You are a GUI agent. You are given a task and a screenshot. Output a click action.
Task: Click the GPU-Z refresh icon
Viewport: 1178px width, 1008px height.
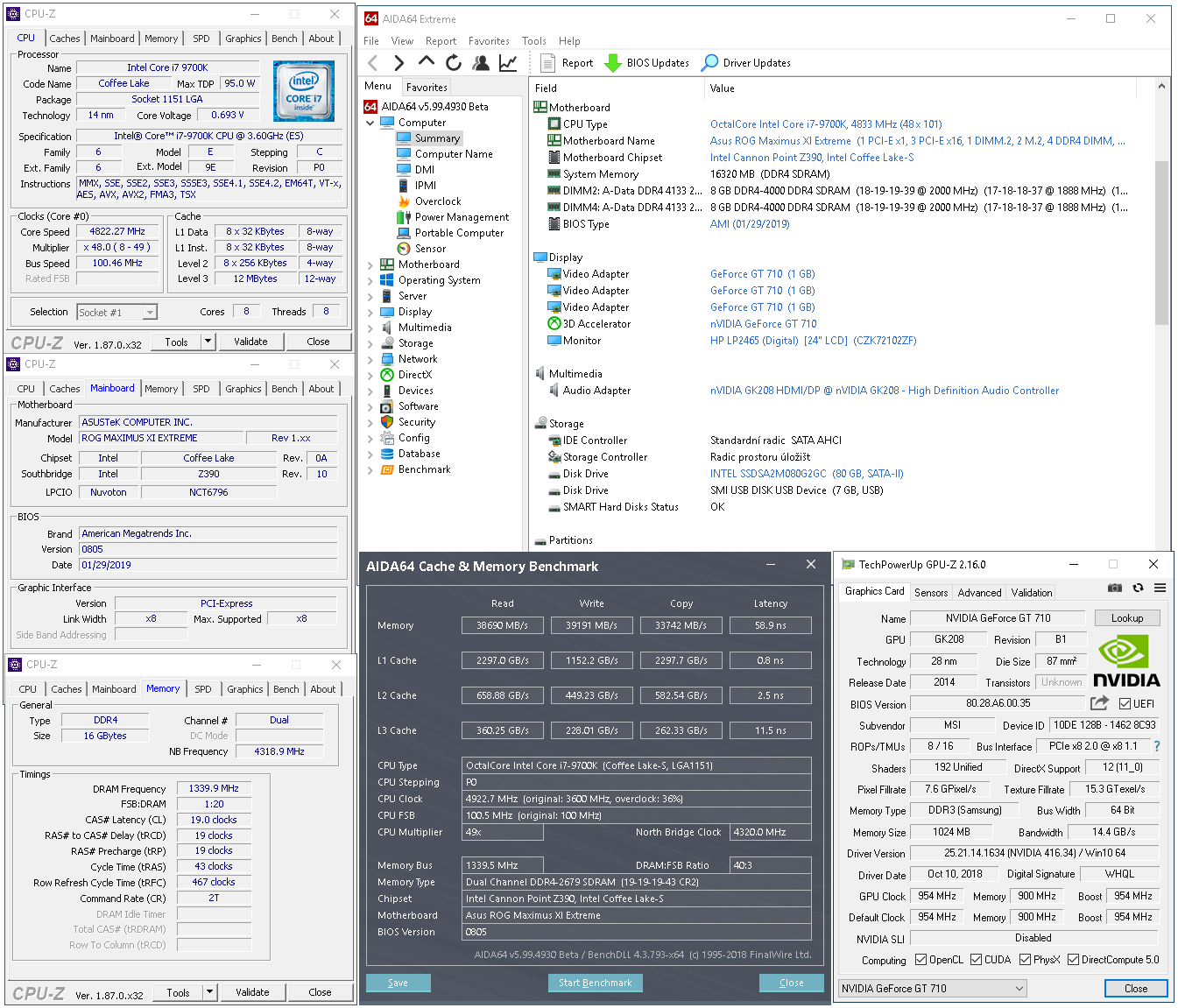click(1138, 588)
